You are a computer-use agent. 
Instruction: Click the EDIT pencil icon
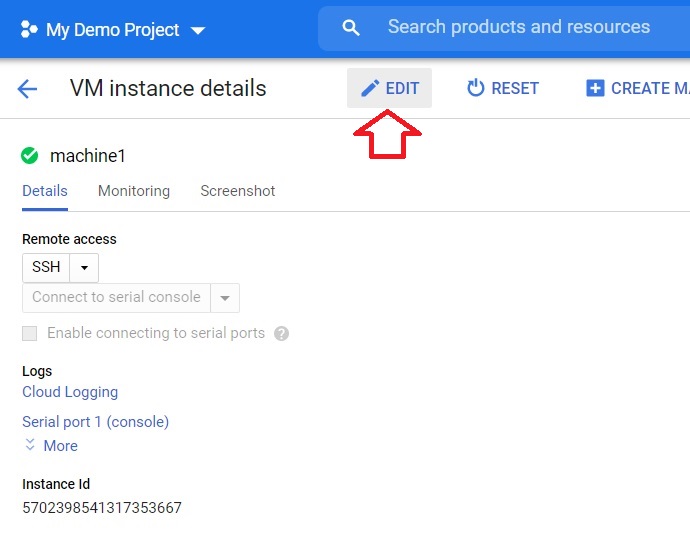[370, 88]
